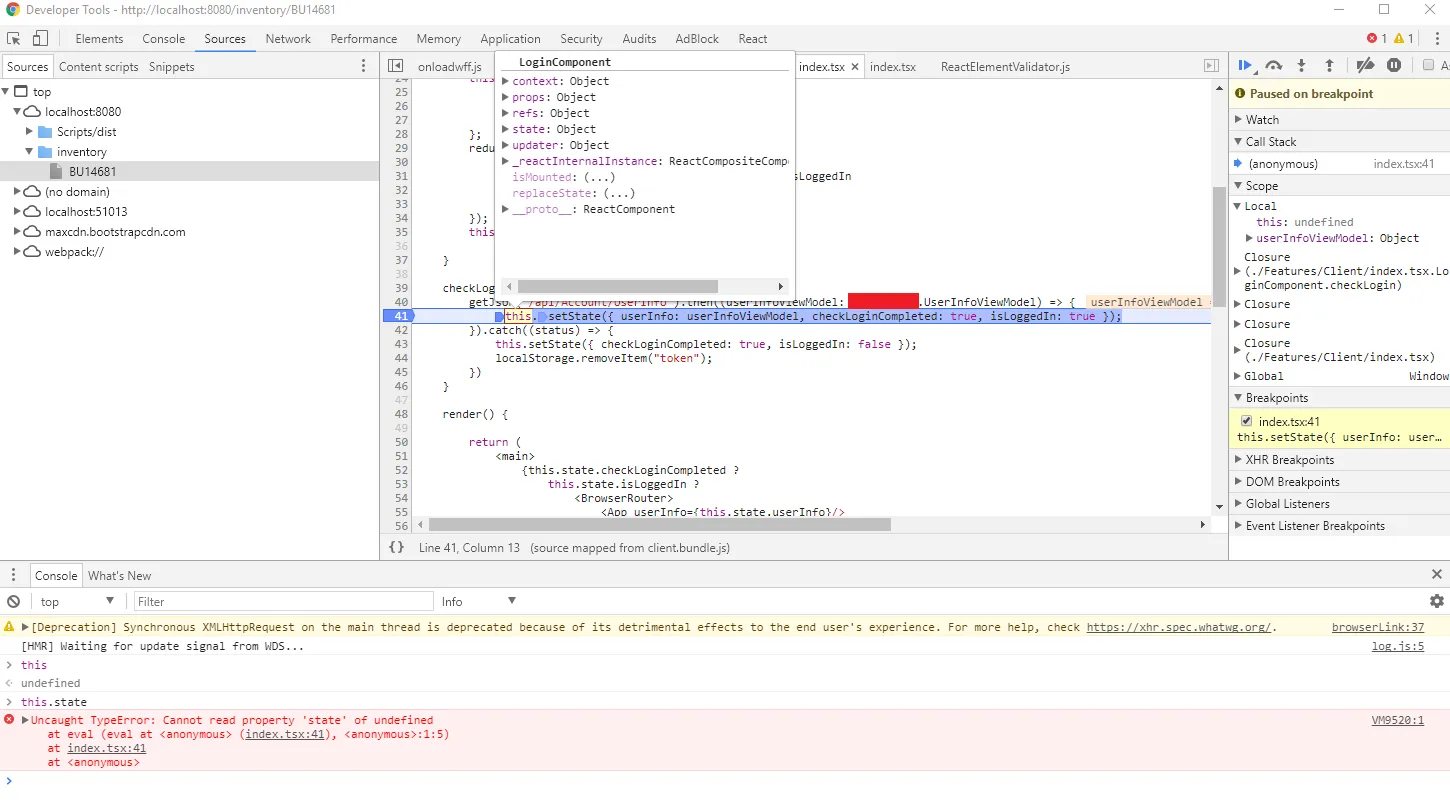Open the Memory panel tab
Image resolution: width=1450 pixels, height=807 pixels.
point(439,39)
